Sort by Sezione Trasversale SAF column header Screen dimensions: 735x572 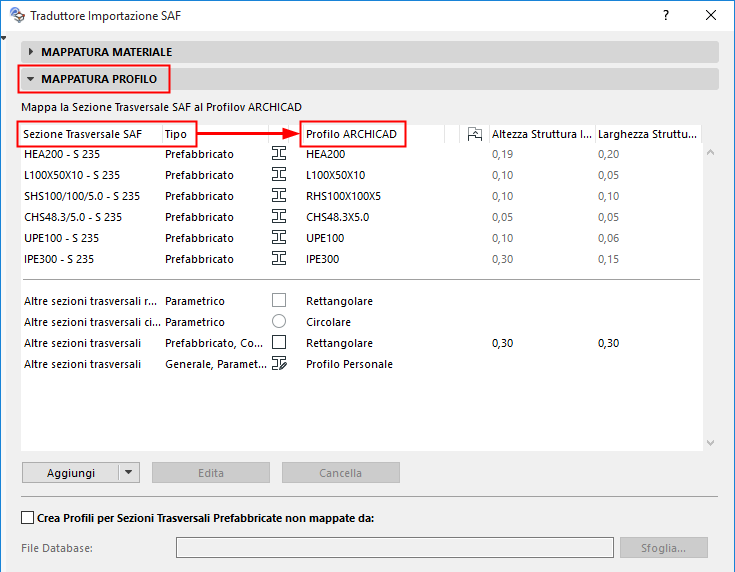92,134
